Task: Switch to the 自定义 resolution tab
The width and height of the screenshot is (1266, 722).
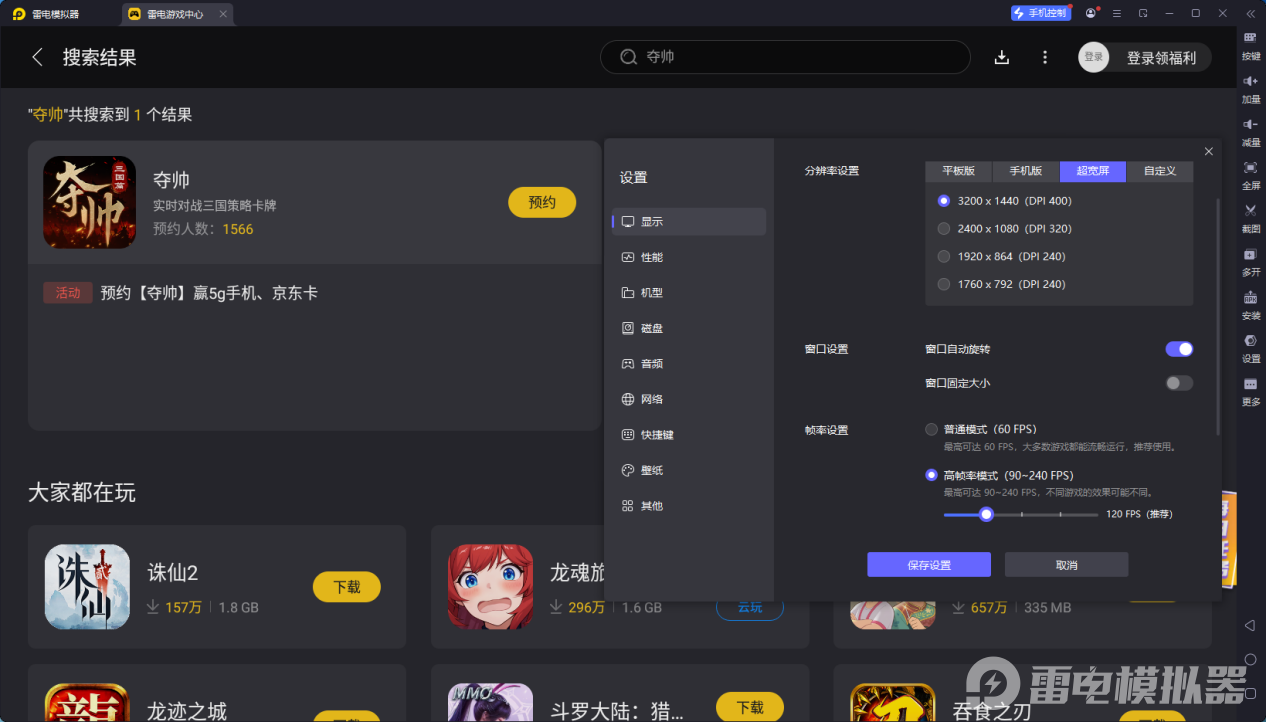Action: point(1160,171)
